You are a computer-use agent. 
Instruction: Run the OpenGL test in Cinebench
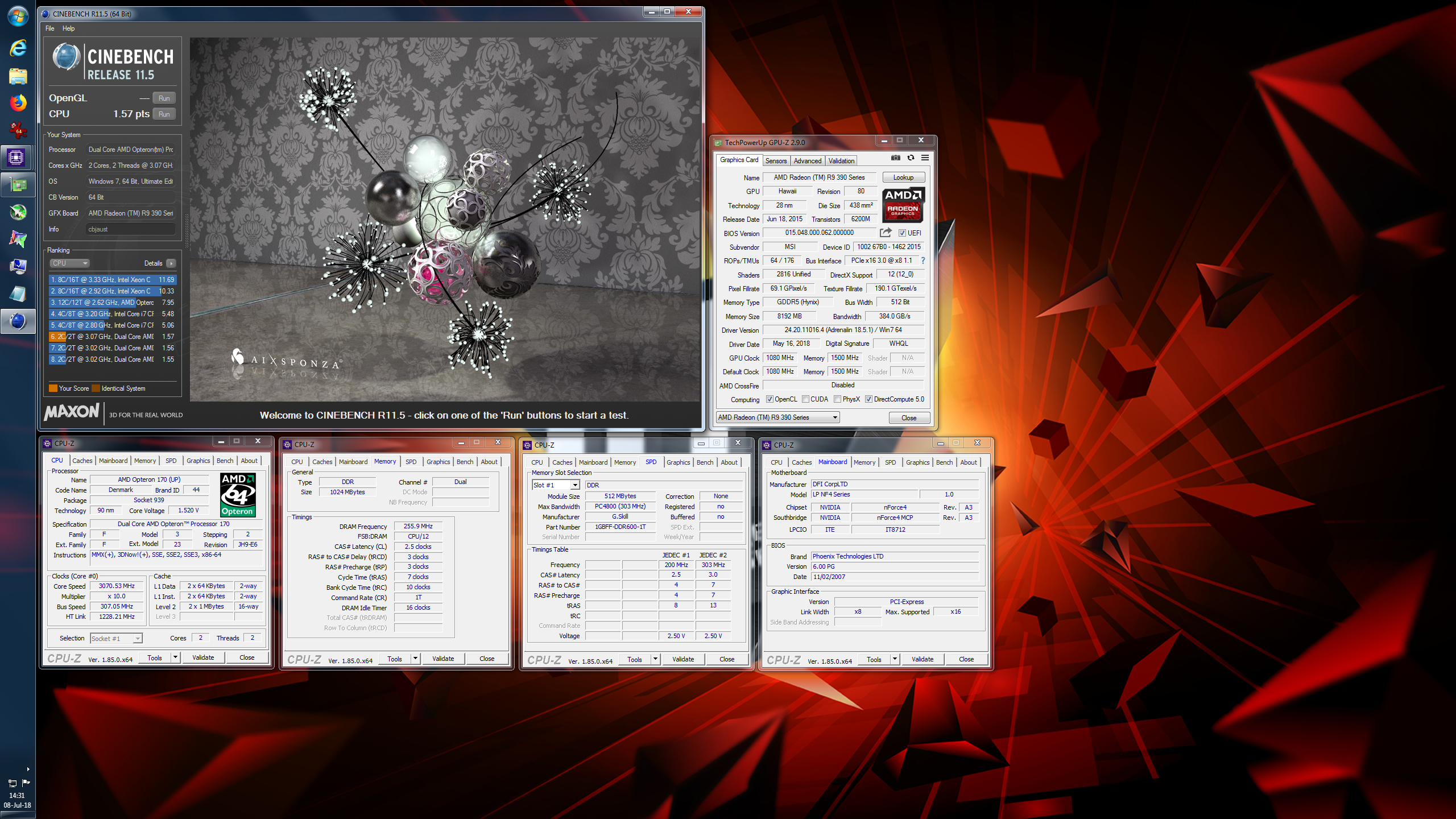[x=164, y=98]
